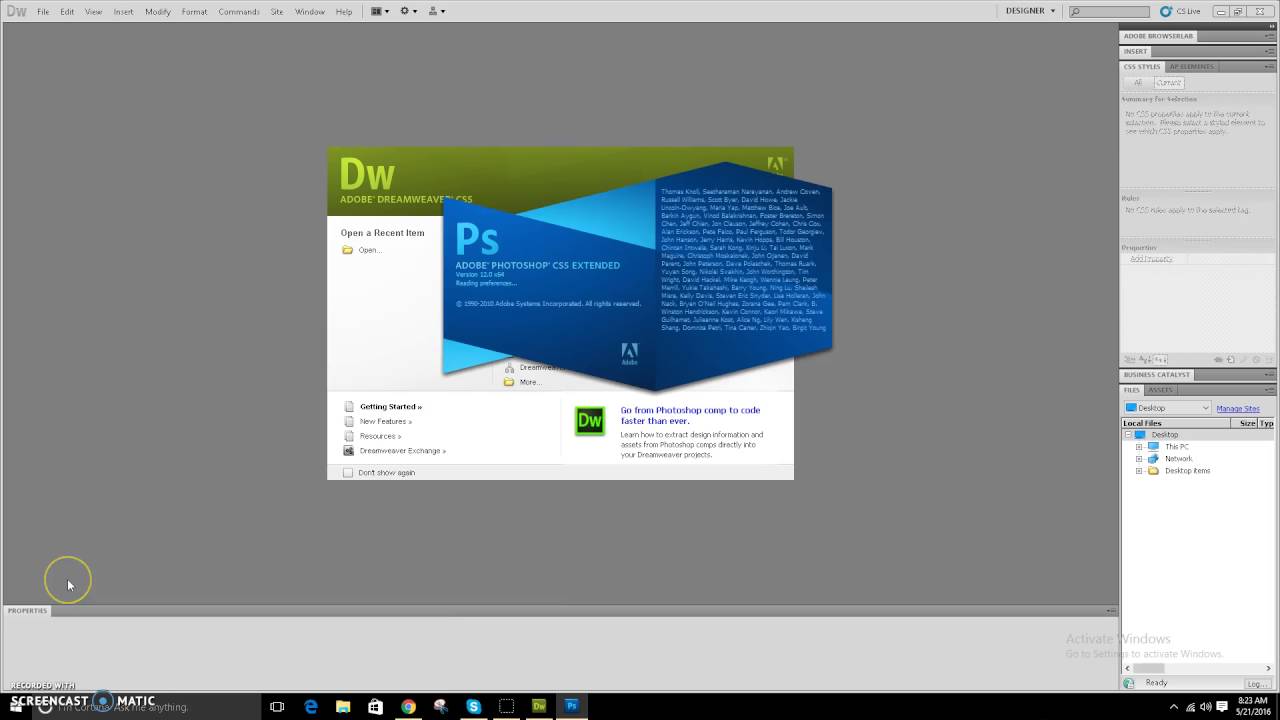
Task: Click the New Features page icon
Action: (349, 421)
